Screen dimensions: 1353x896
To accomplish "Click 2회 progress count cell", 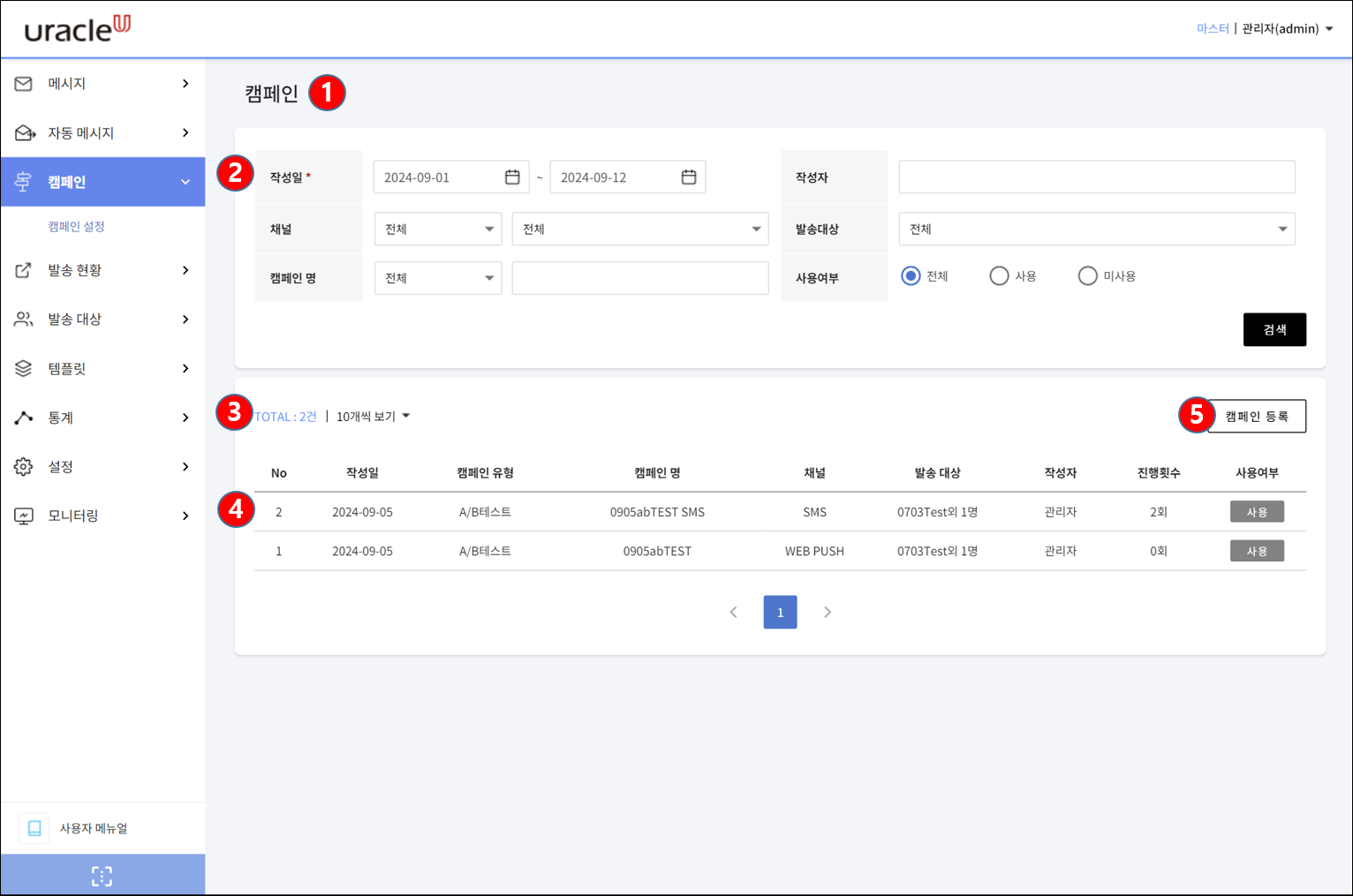I will pyautogui.click(x=1159, y=512).
